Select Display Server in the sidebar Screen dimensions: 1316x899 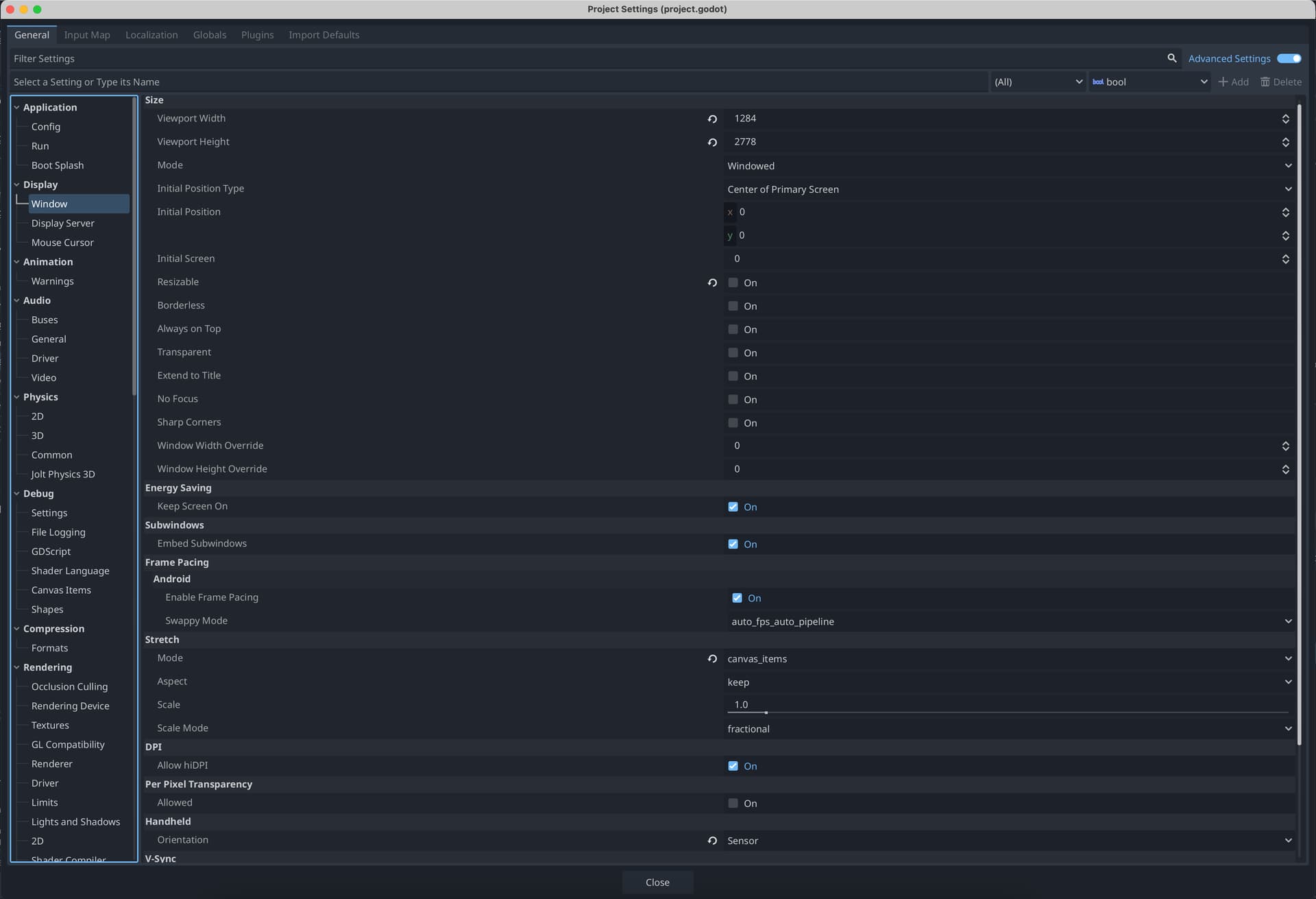62,224
